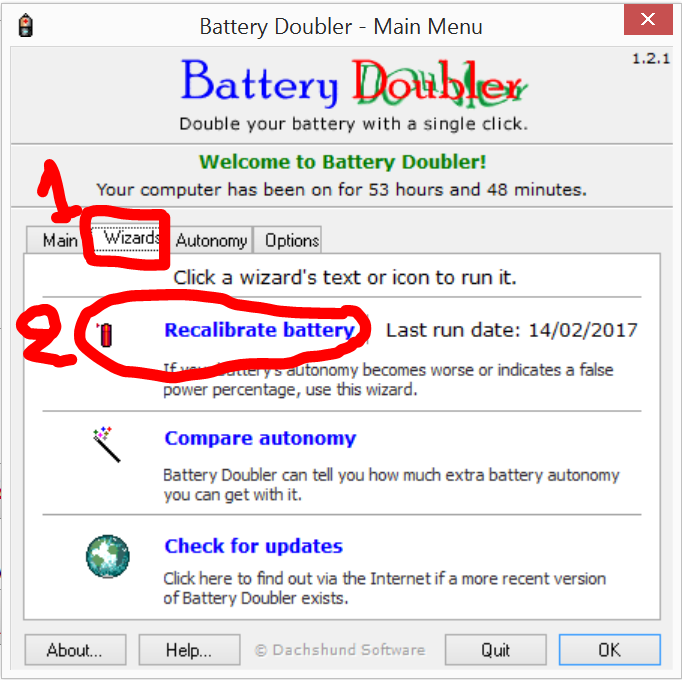
Task: Click the magic wand Compare autonomy icon
Action: tap(107, 444)
